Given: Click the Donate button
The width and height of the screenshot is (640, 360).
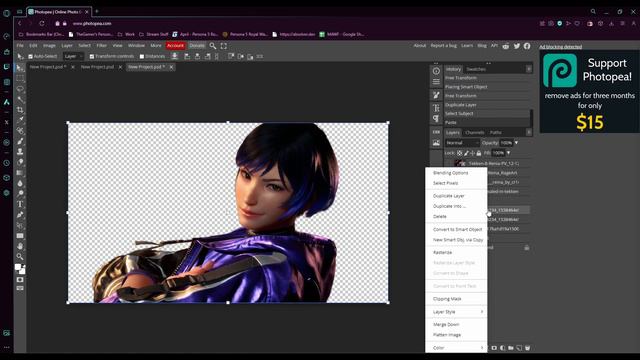Looking at the screenshot, I should [197, 46].
